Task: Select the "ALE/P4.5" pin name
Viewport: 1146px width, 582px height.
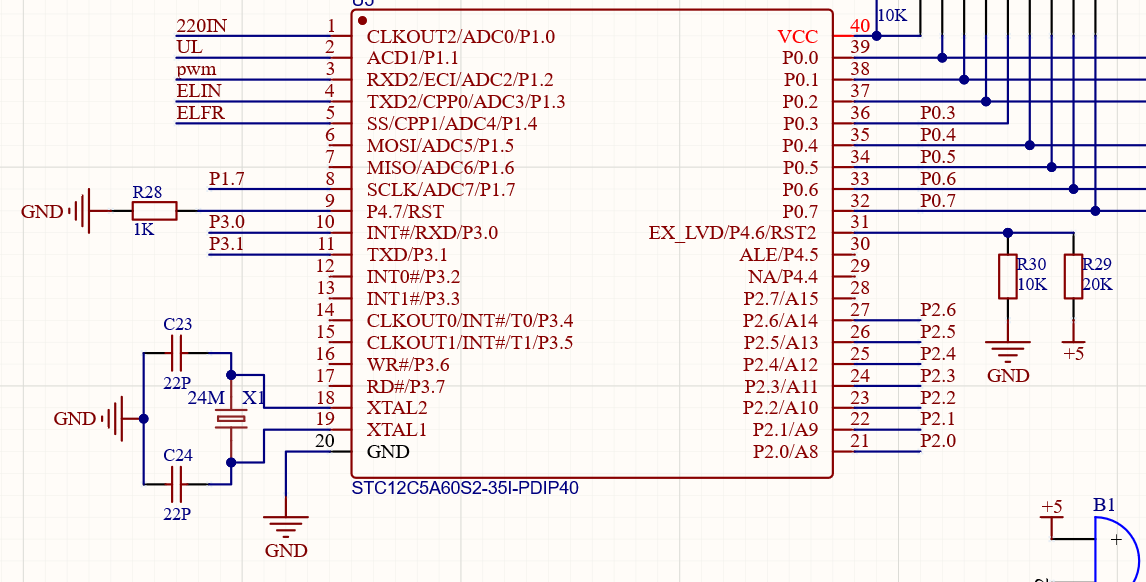Action: click(779, 255)
